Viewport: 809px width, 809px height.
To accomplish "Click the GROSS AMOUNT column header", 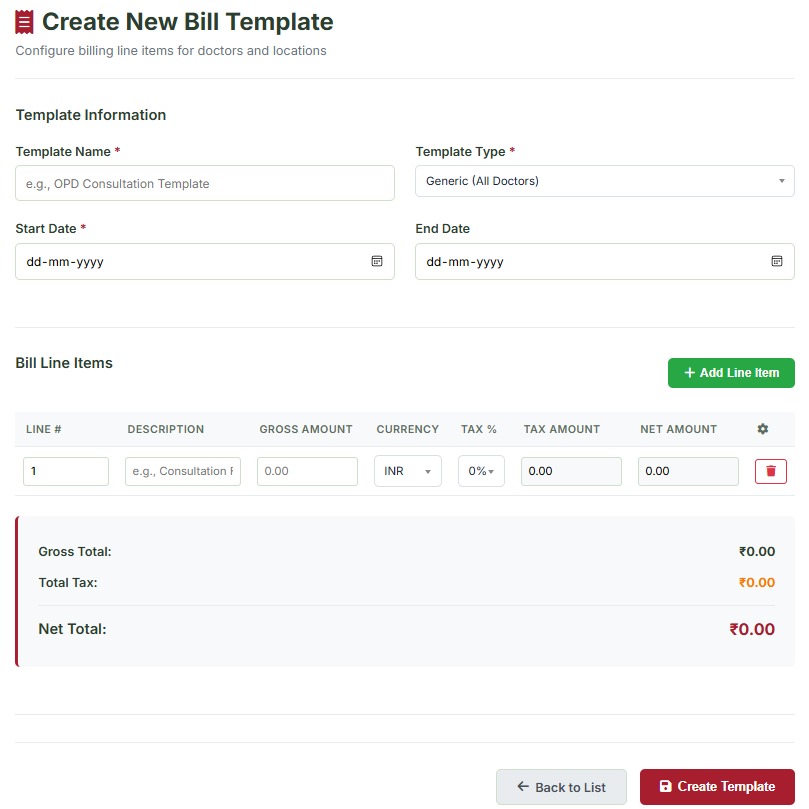I will (x=306, y=429).
